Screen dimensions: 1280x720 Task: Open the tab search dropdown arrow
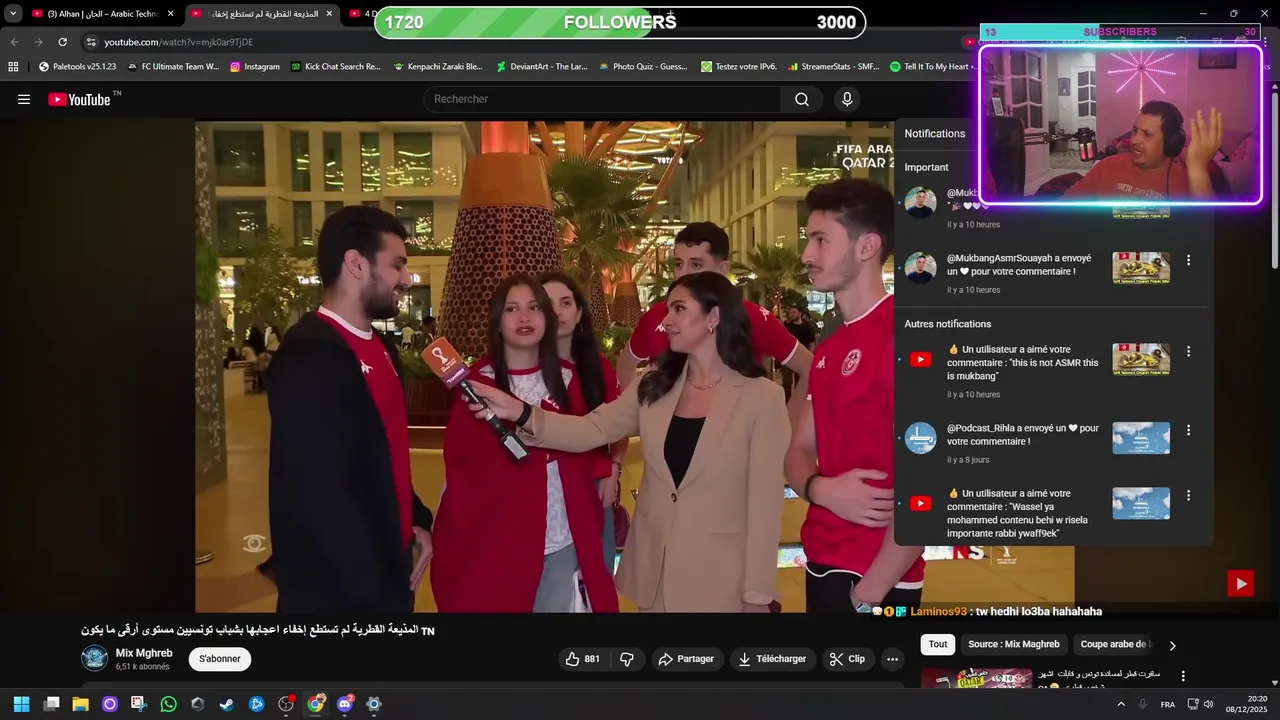click(x=13, y=14)
